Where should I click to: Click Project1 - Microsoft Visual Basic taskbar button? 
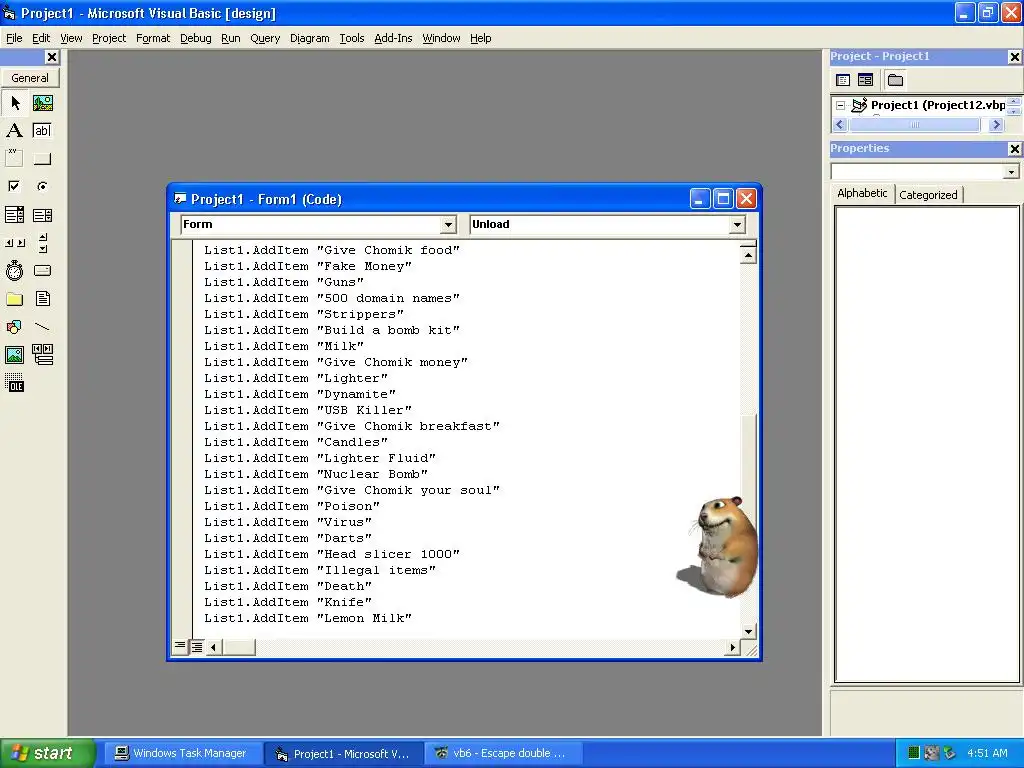click(x=344, y=753)
